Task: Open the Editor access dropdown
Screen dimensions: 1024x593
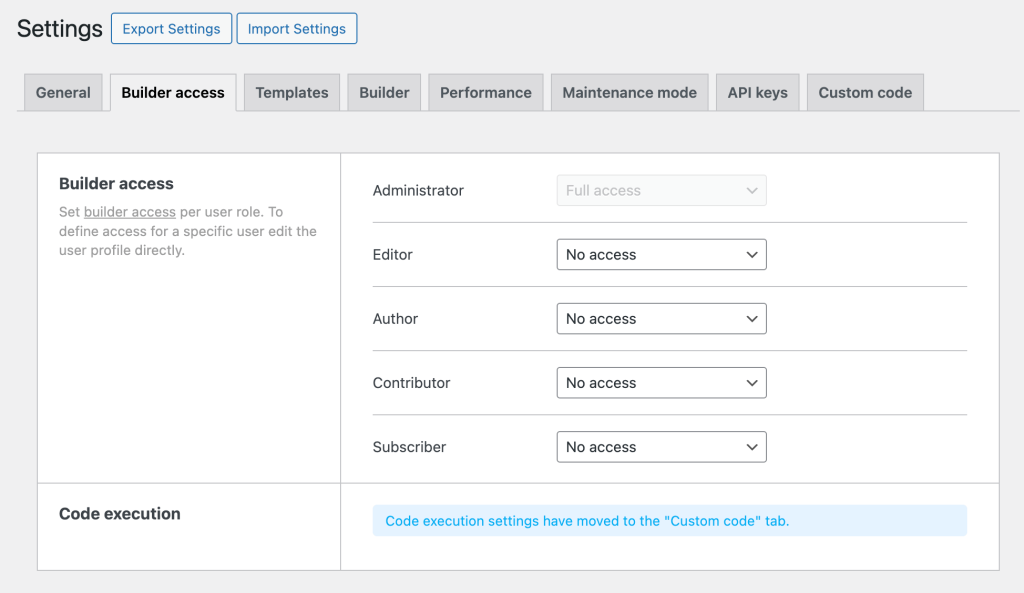Action: pyautogui.click(x=661, y=255)
